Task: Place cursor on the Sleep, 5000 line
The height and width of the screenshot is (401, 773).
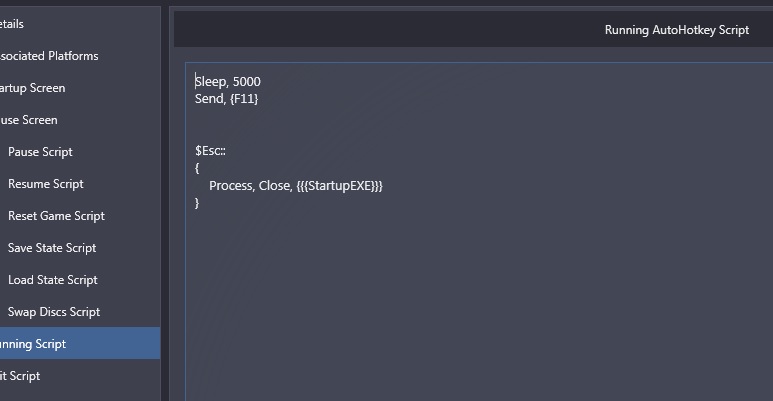Action: 228,81
